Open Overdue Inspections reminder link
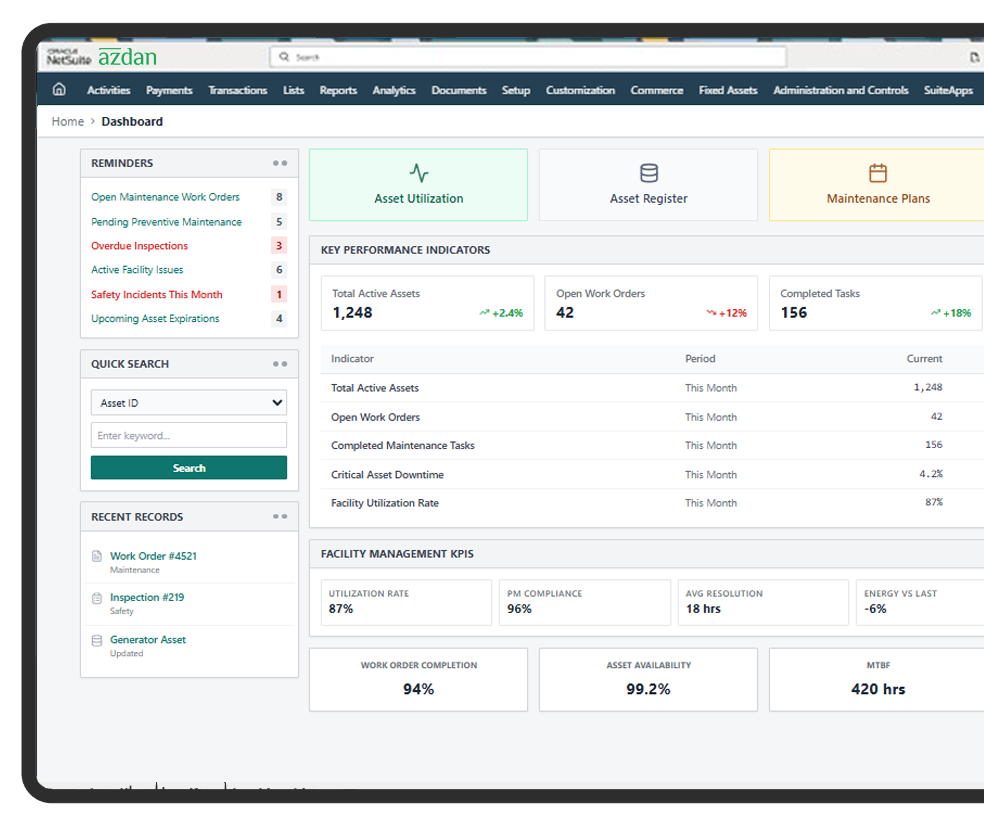The width and height of the screenshot is (984, 828). [x=139, y=246]
